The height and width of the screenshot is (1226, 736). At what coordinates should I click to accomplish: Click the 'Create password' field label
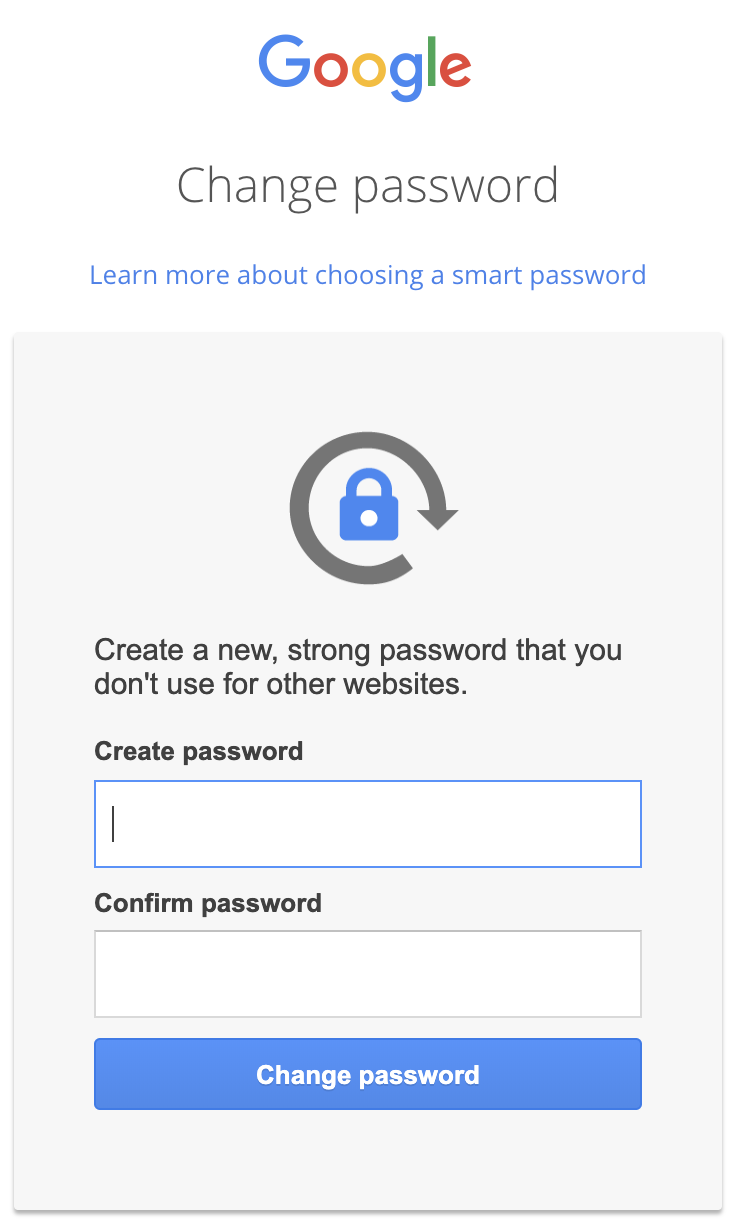(x=198, y=751)
